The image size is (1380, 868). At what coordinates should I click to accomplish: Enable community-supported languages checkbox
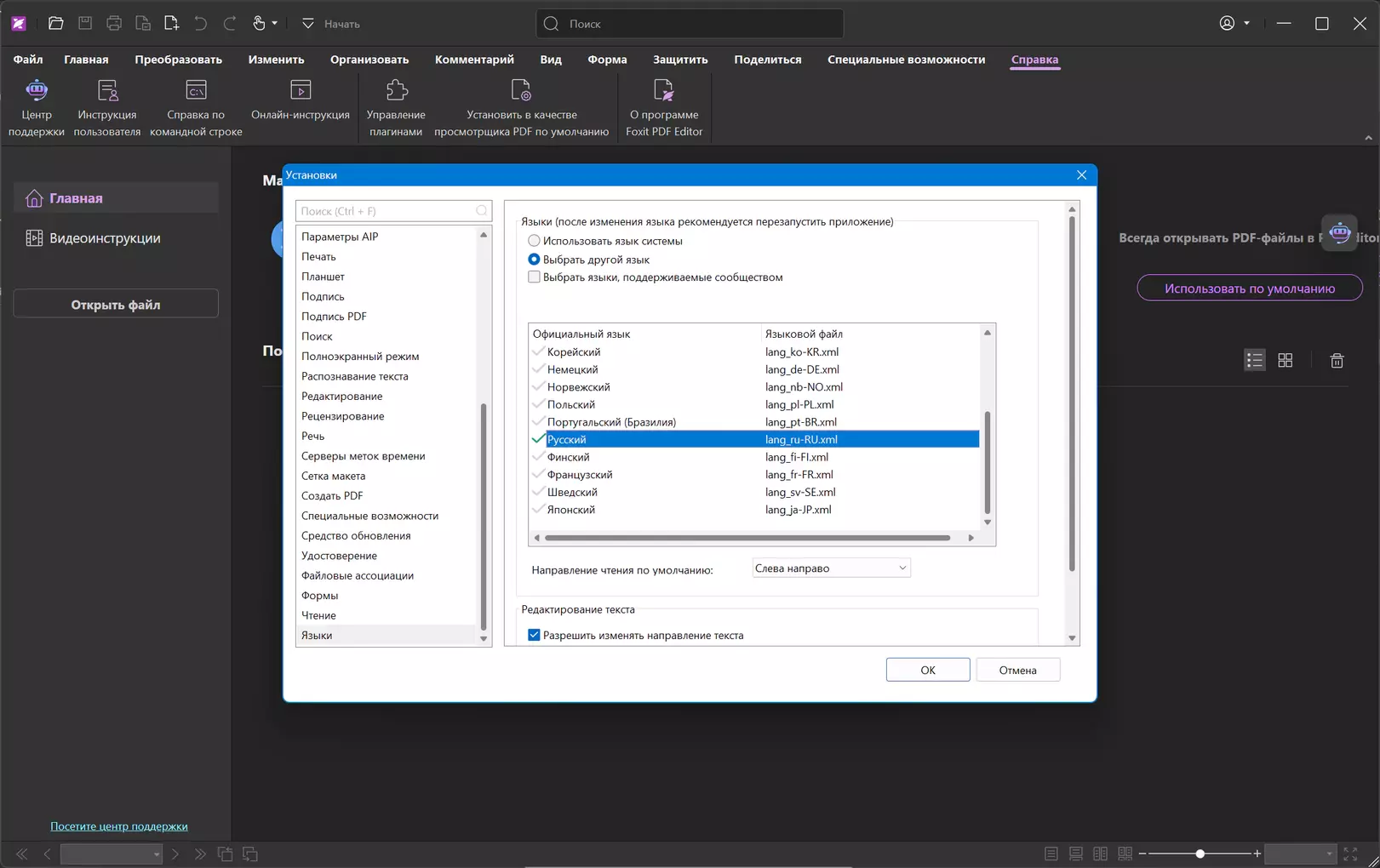pyautogui.click(x=534, y=277)
